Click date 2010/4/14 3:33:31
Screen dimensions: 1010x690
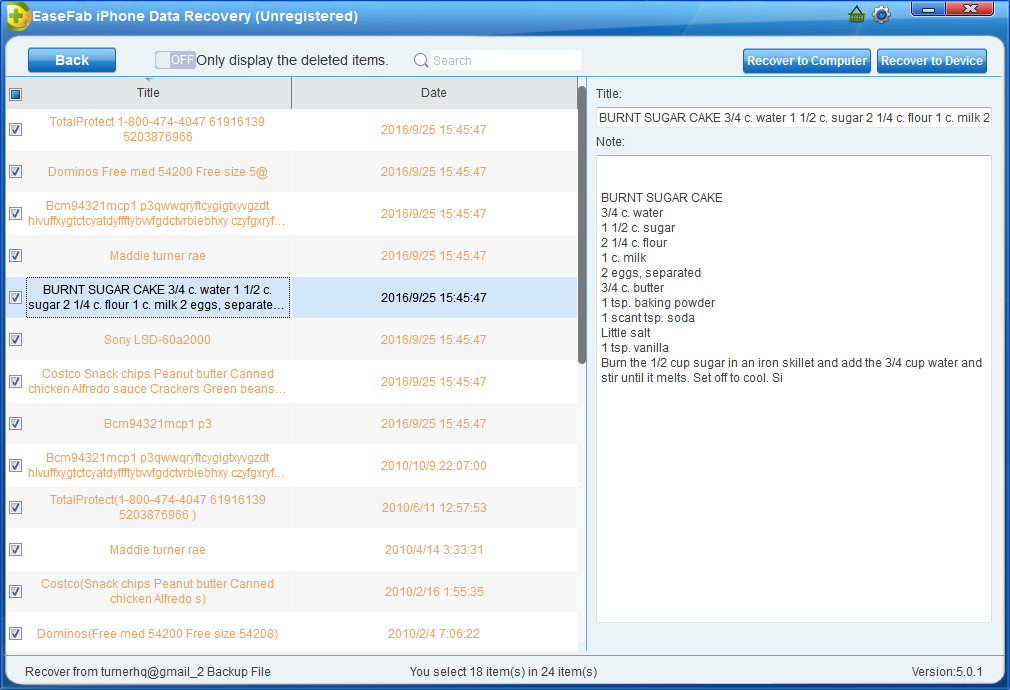(x=434, y=550)
